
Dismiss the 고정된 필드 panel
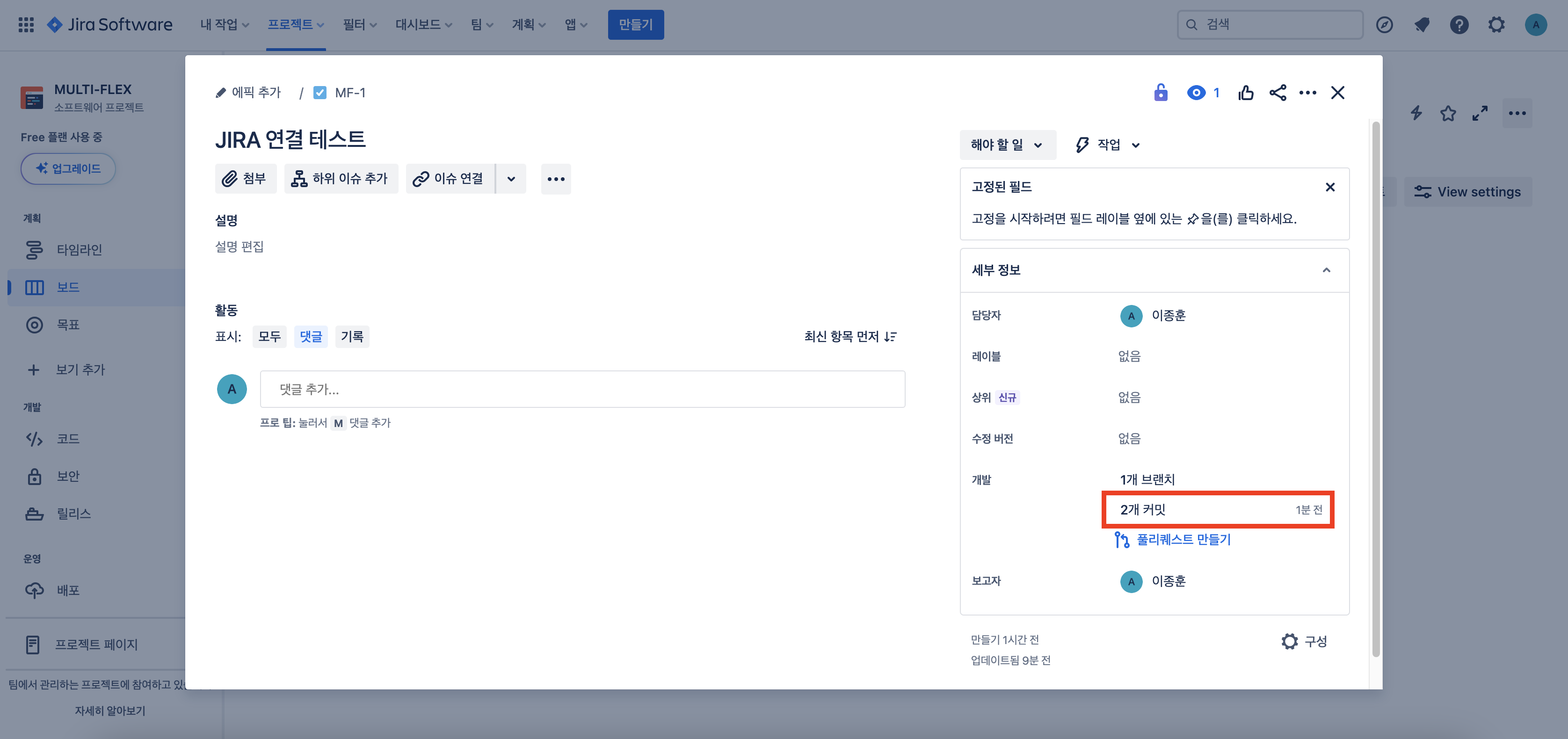point(1330,187)
